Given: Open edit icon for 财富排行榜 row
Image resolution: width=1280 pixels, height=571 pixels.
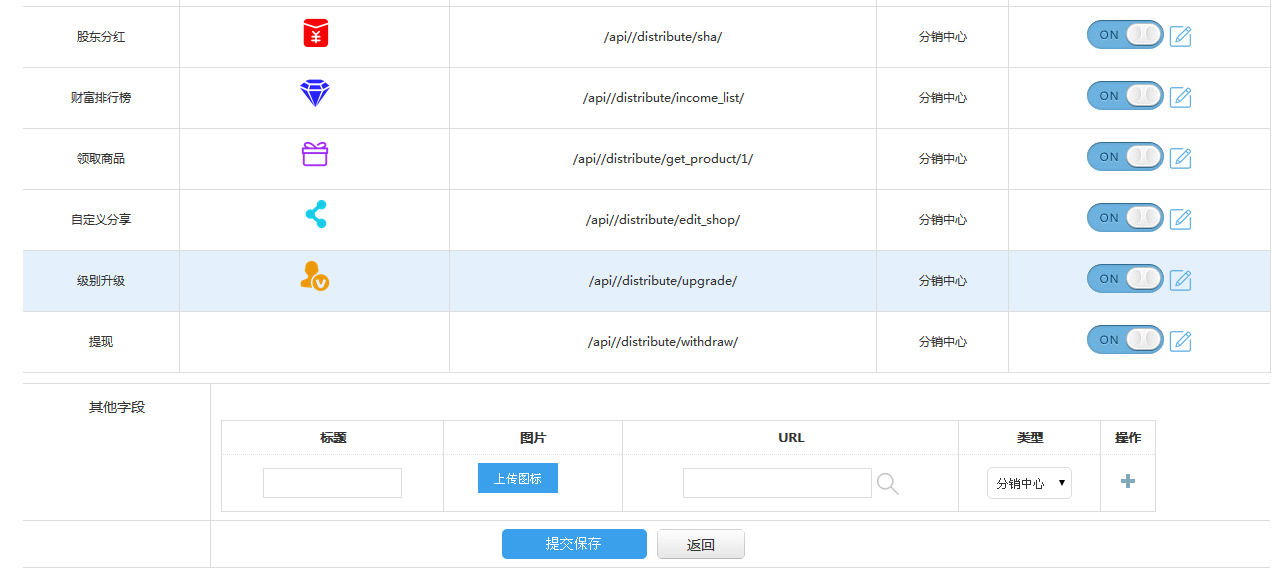Looking at the screenshot, I should click(x=1180, y=98).
